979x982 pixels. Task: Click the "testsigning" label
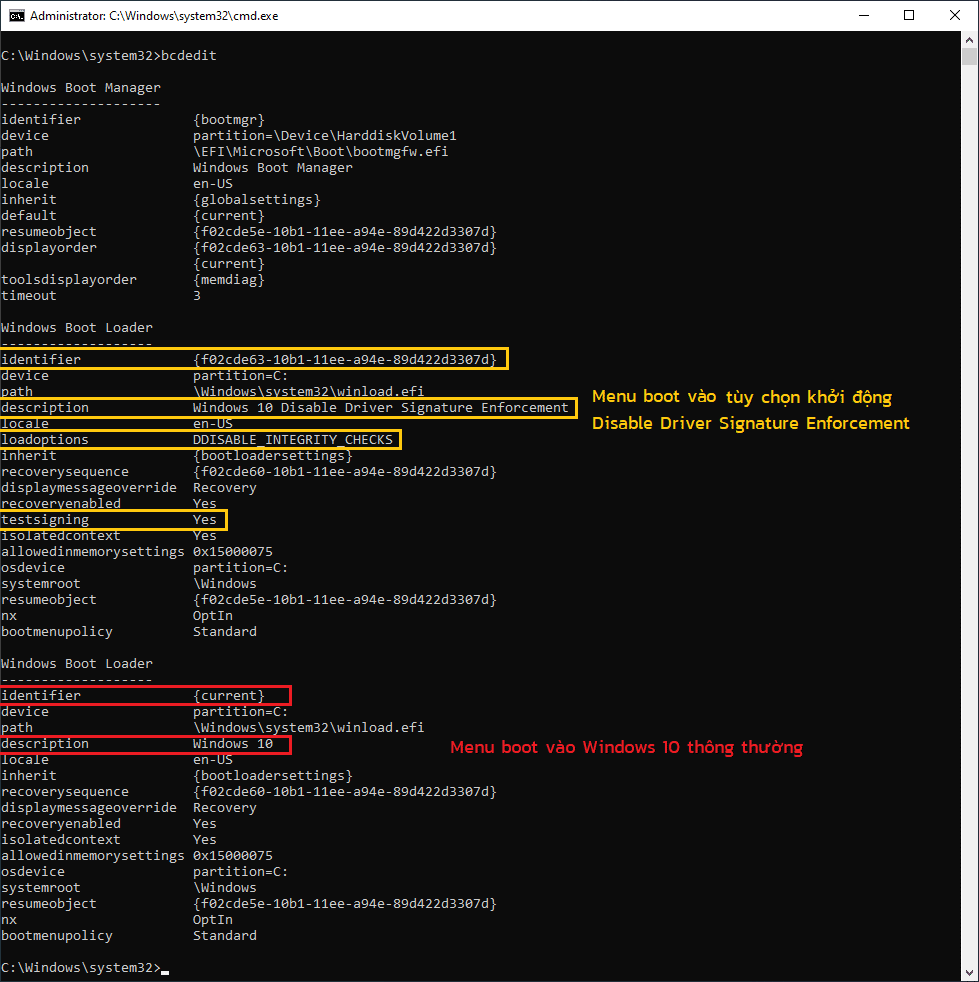(45, 520)
